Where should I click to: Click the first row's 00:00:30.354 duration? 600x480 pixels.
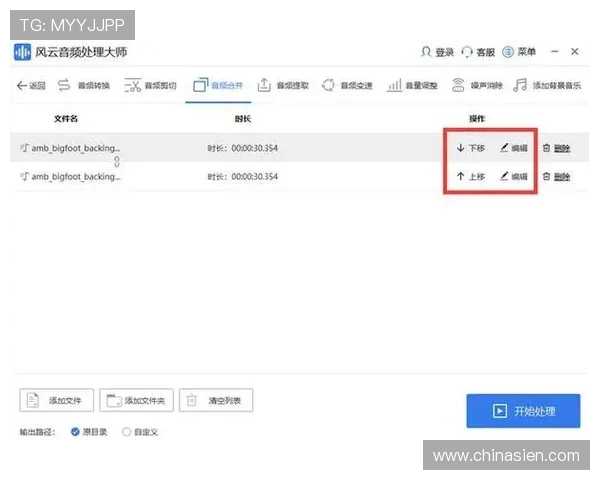coord(254,148)
